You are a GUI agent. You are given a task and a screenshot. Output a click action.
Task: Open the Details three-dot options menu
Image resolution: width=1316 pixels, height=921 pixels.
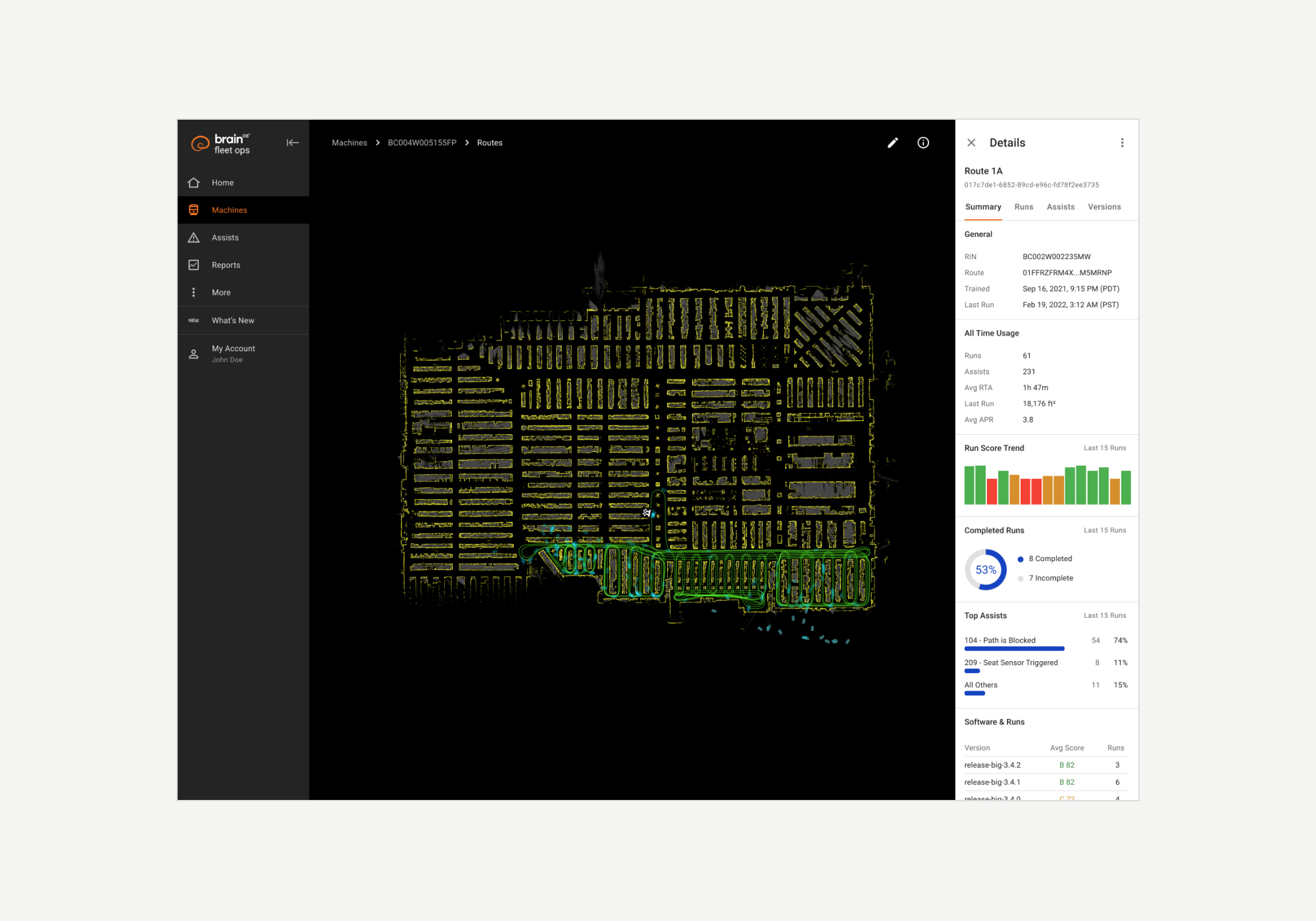coord(1122,143)
